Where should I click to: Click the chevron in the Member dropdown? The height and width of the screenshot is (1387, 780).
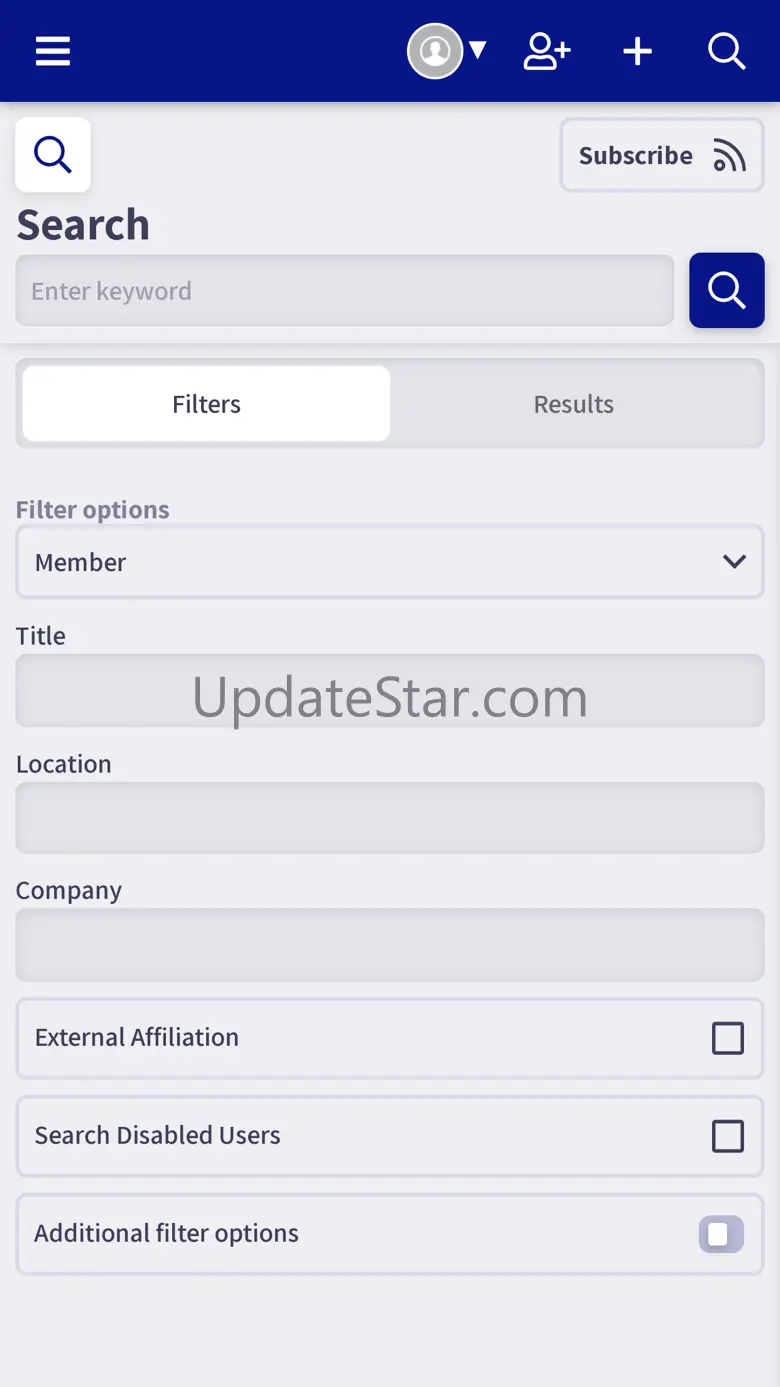734,562
